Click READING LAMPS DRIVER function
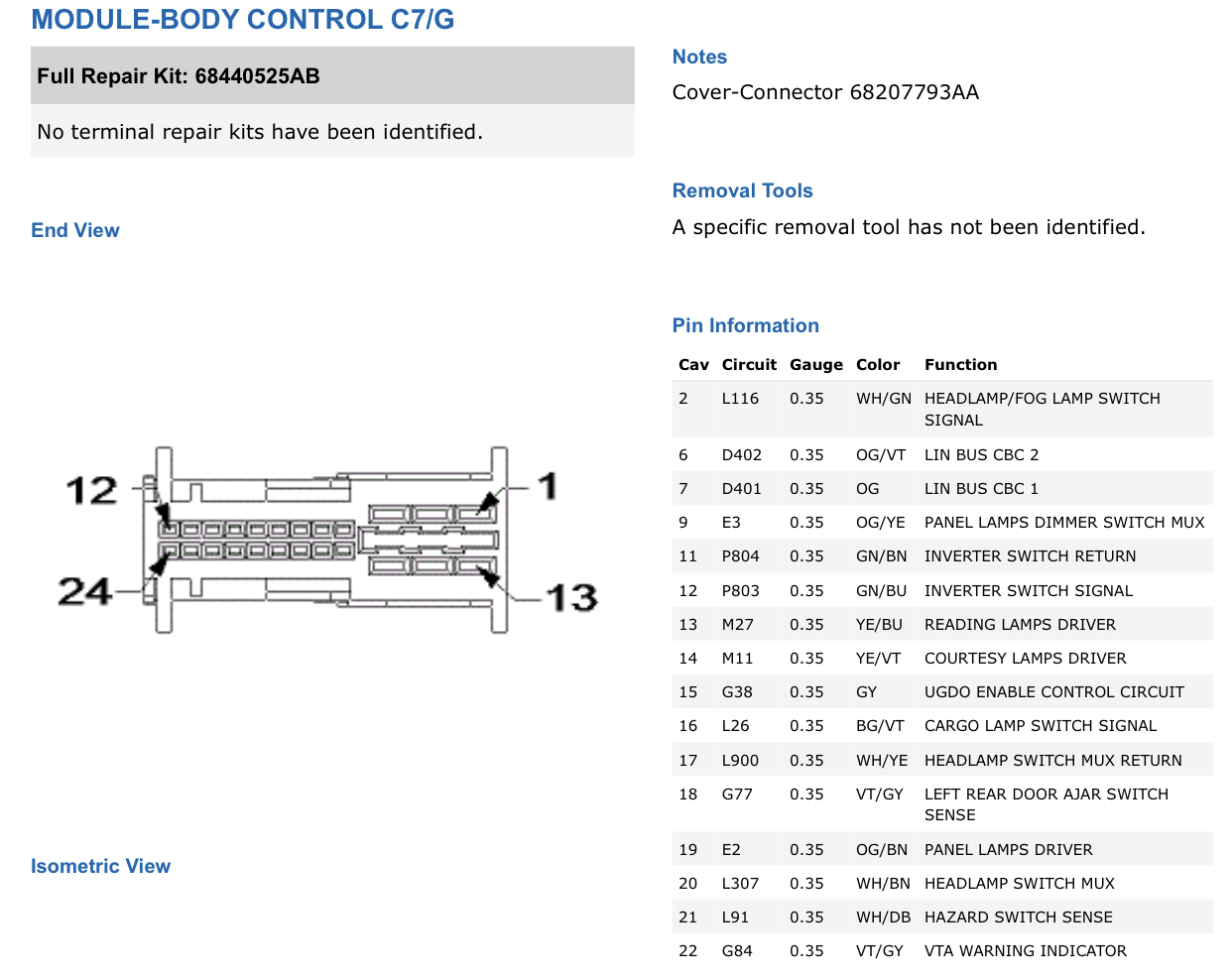Image resolution: width=1232 pixels, height=980 pixels. click(x=1020, y=625)
